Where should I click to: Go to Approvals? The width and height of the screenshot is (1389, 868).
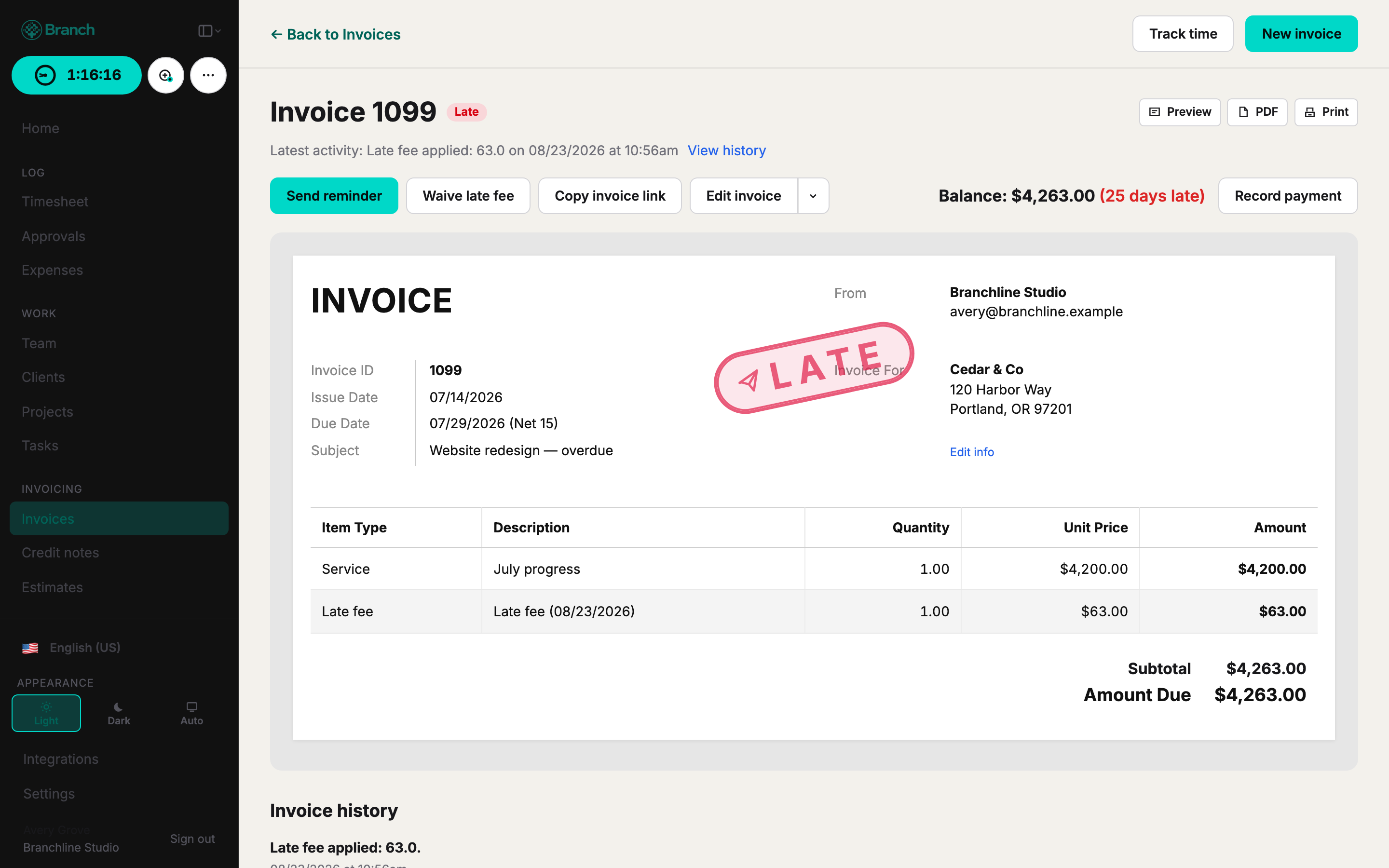coord(54,236)
